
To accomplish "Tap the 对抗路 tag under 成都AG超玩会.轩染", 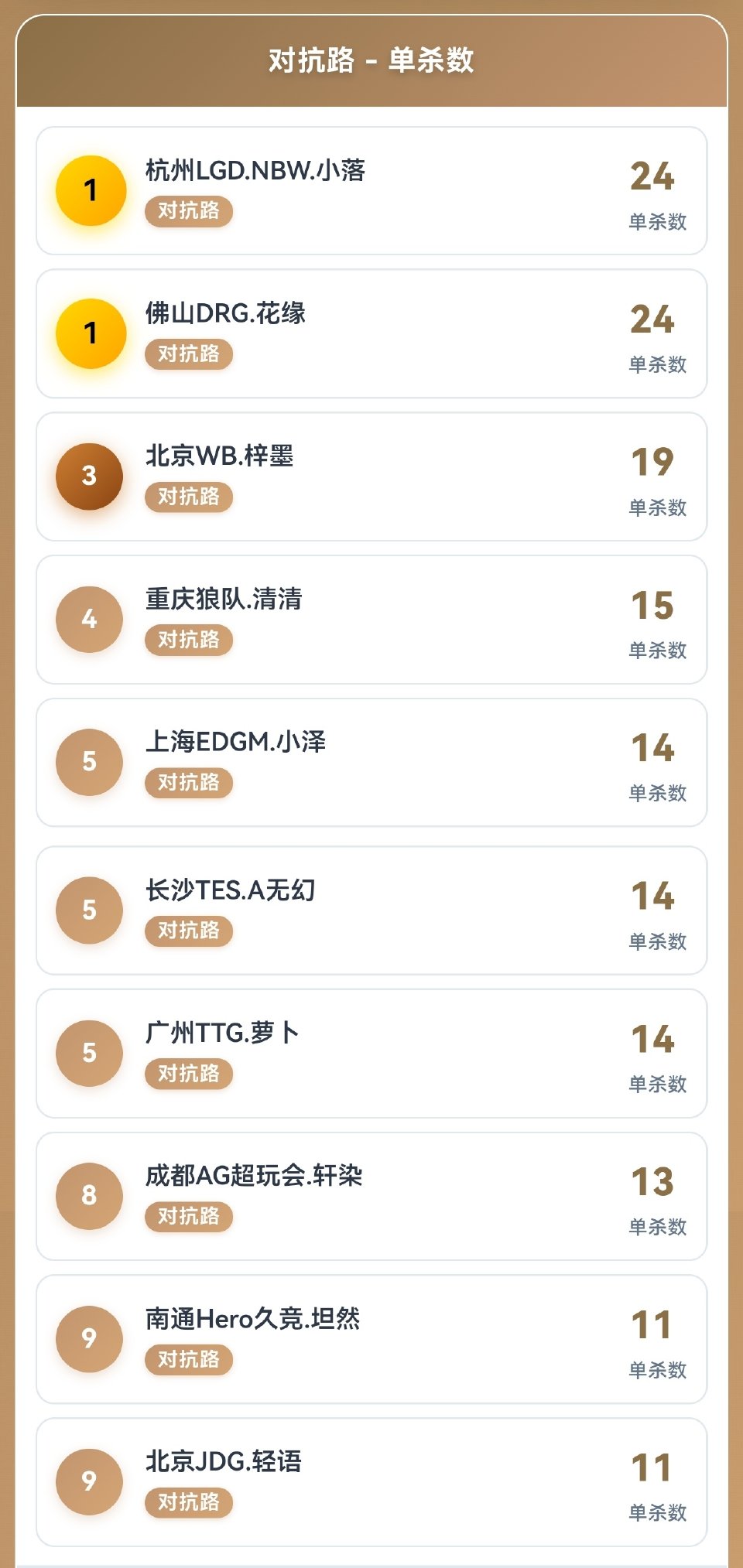I will [x=189, y=1216].
